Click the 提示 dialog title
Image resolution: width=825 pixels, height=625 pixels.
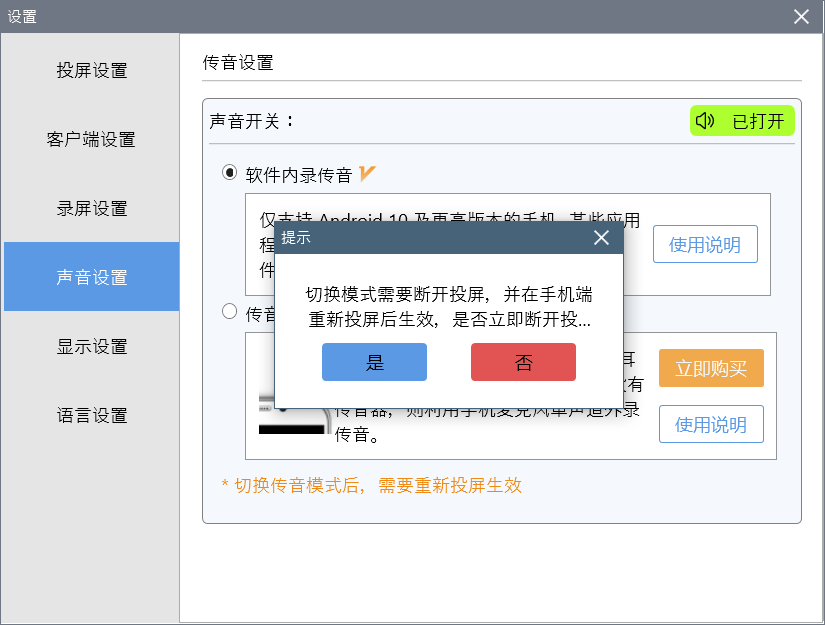tap(296, 238)
